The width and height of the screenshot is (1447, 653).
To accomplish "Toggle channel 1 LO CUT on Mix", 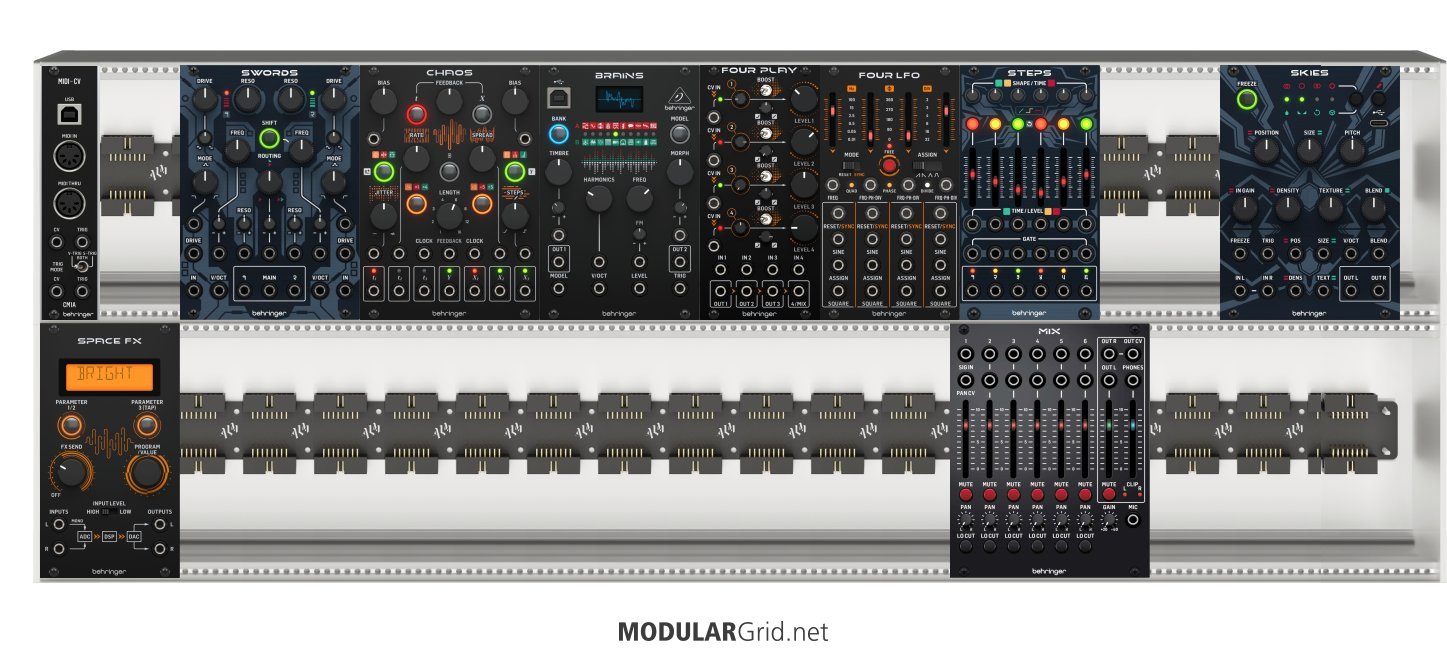I will coord(965,546).
